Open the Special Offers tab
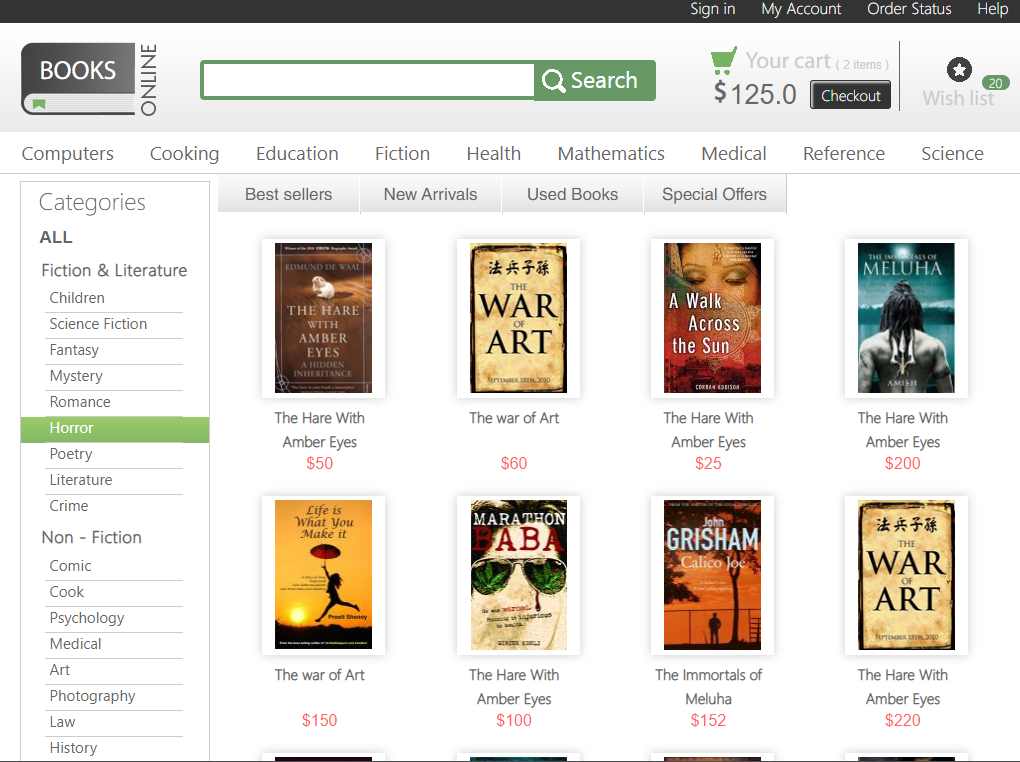 pos(715,194)
